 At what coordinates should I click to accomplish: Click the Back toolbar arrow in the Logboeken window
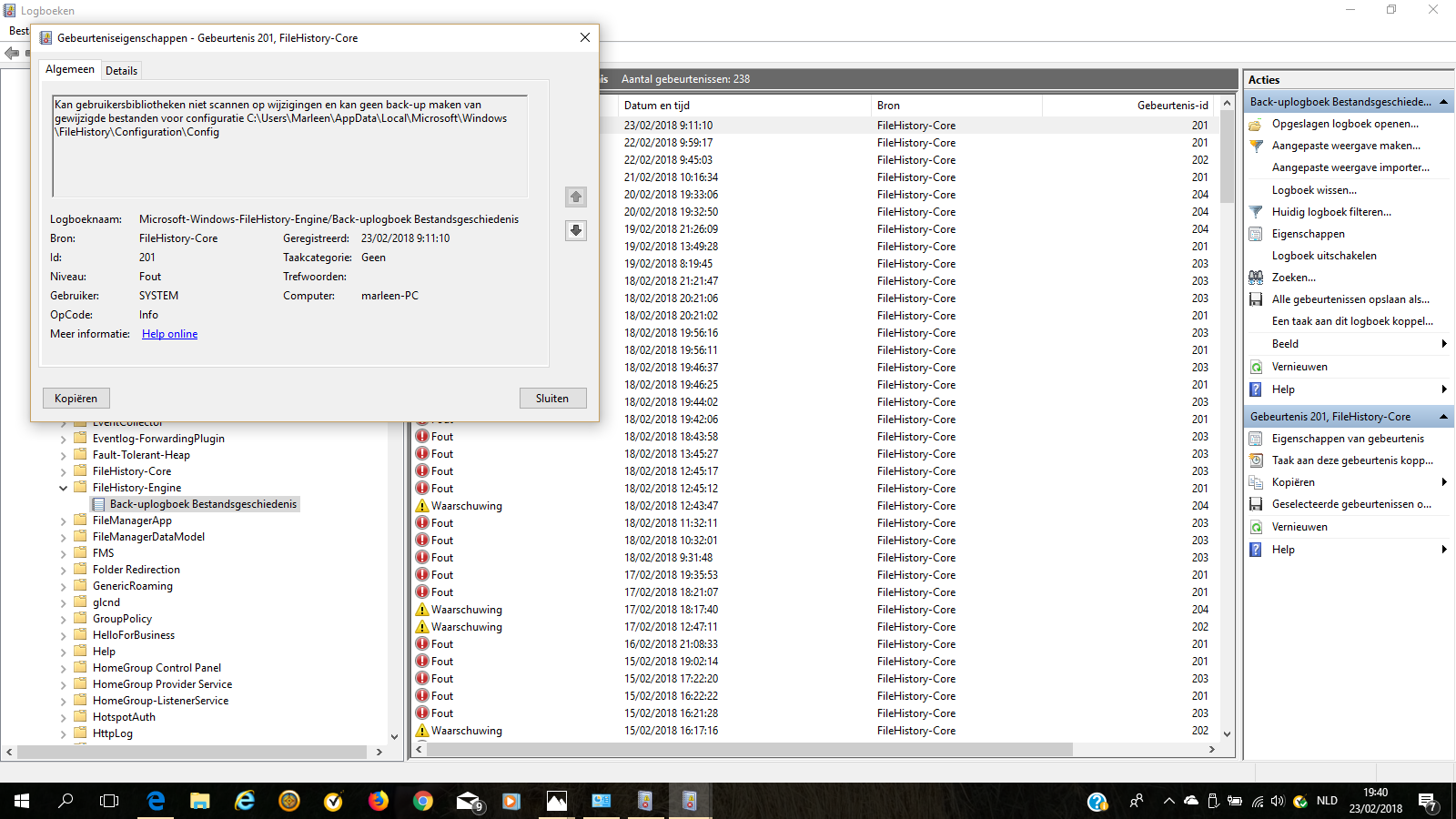[x=12, y=54]
